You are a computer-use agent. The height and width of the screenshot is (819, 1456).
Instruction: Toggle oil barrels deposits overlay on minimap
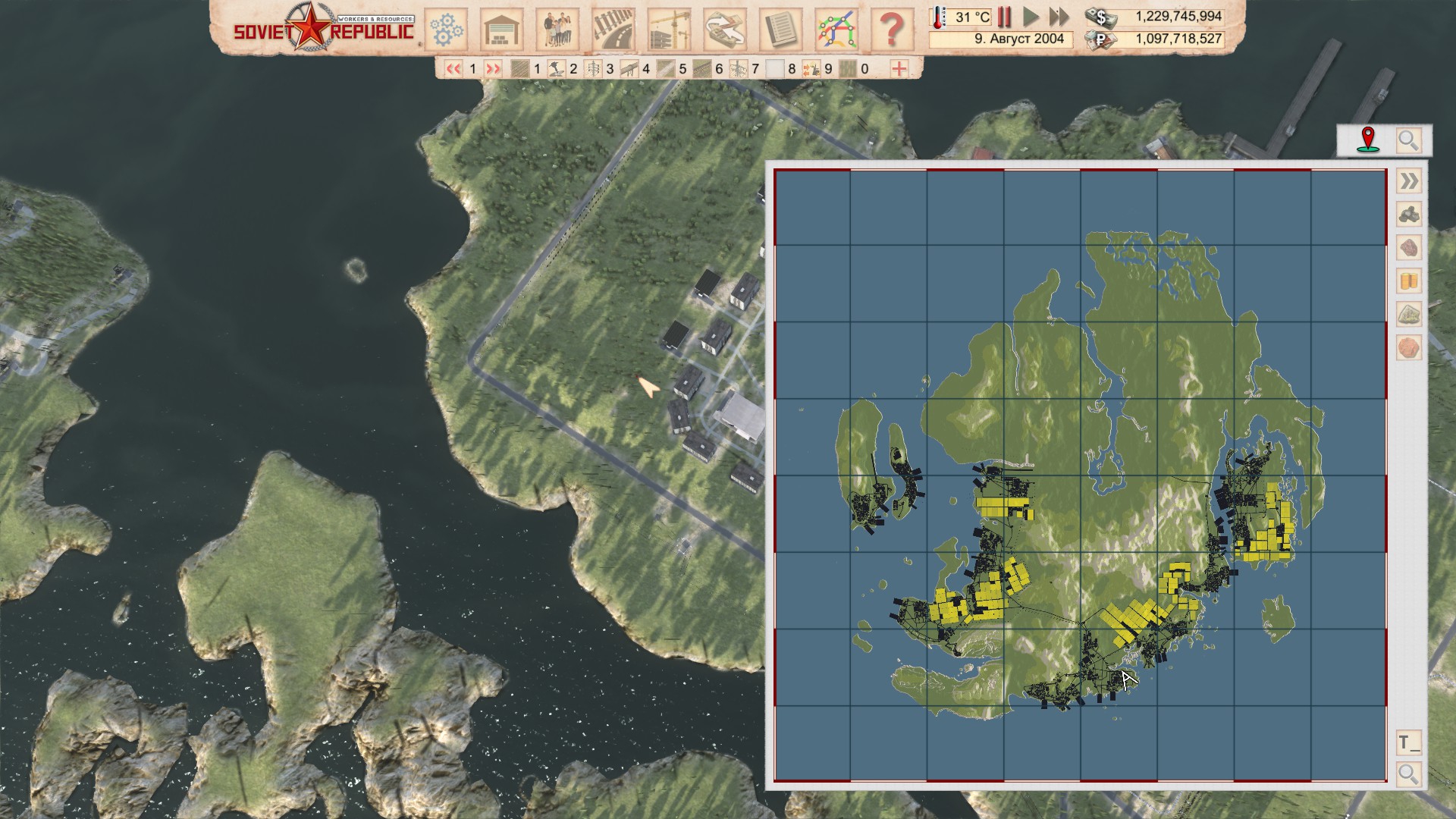(1409, 281)
